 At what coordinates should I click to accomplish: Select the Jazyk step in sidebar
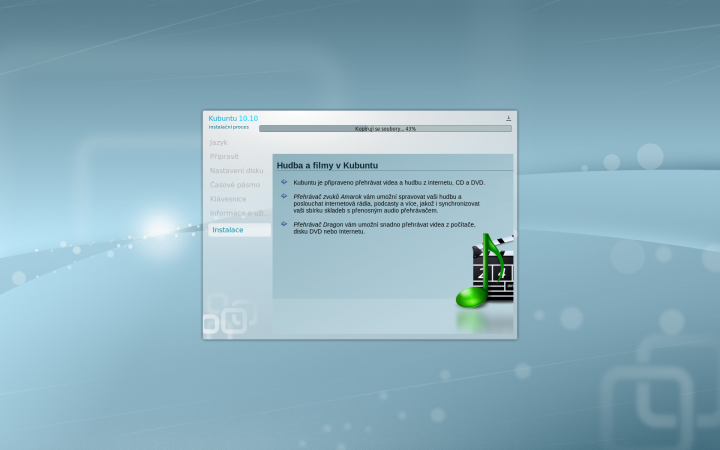(219, 142)
